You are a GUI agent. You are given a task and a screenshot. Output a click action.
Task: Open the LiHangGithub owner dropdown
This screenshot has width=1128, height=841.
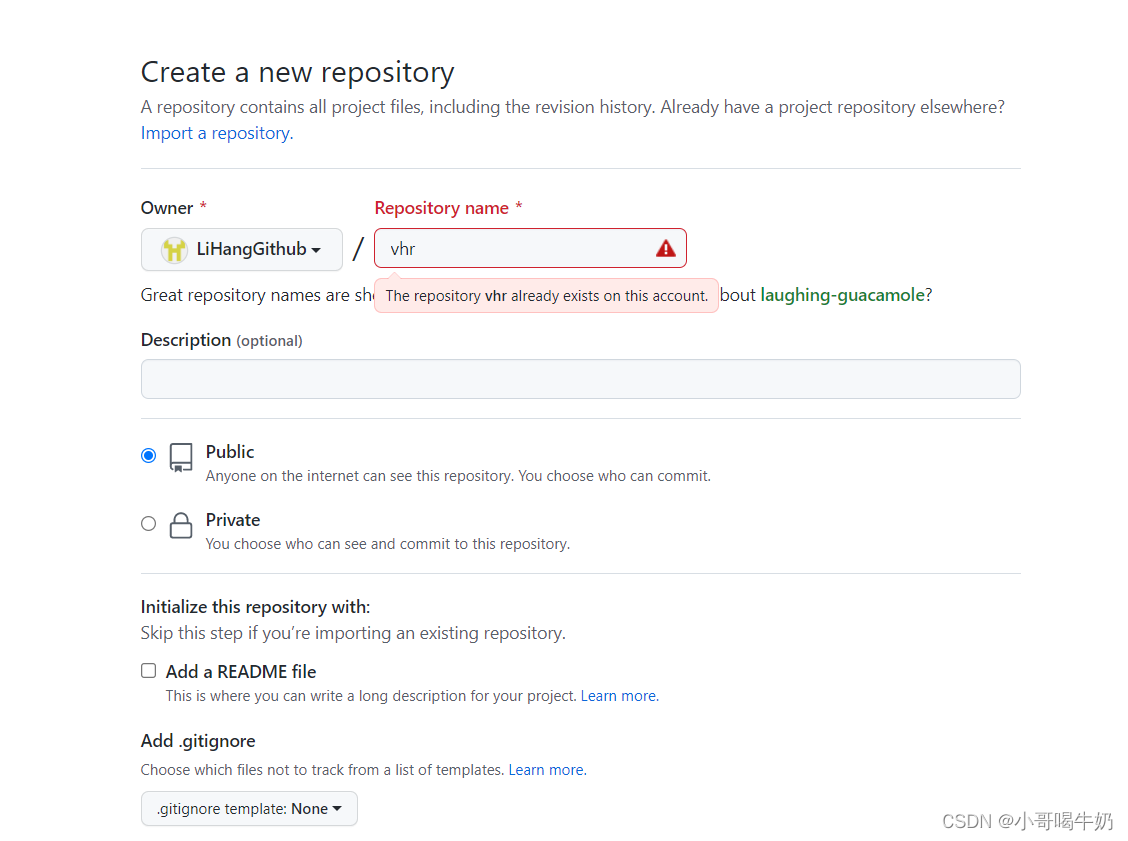click(242, 250)
